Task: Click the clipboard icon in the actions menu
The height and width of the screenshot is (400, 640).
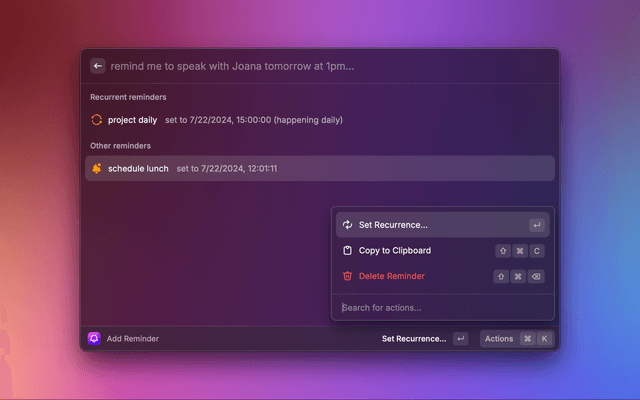Action: tap(347, 250)
